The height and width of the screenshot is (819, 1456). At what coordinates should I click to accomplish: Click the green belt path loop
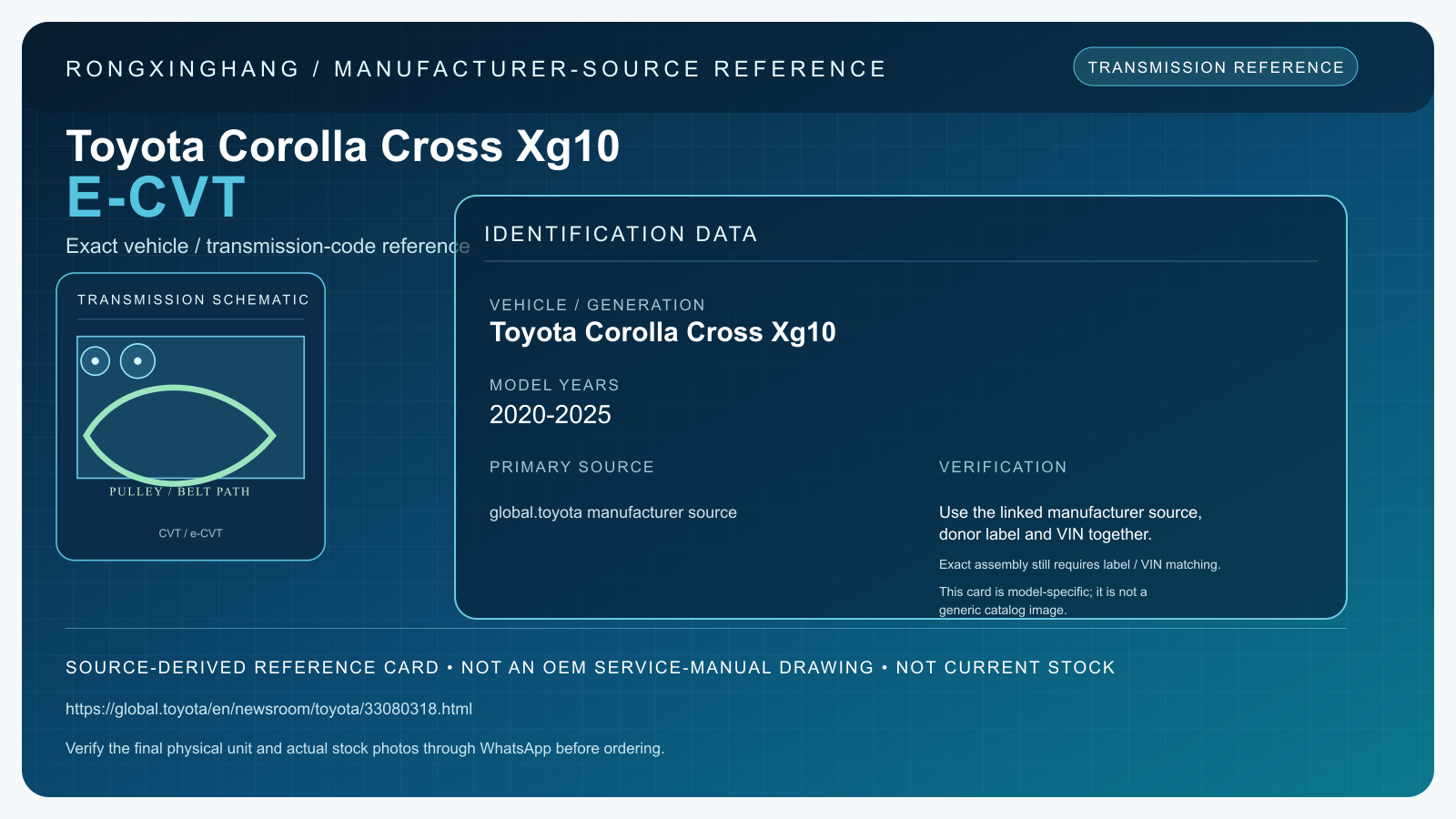tap(179, 435)
